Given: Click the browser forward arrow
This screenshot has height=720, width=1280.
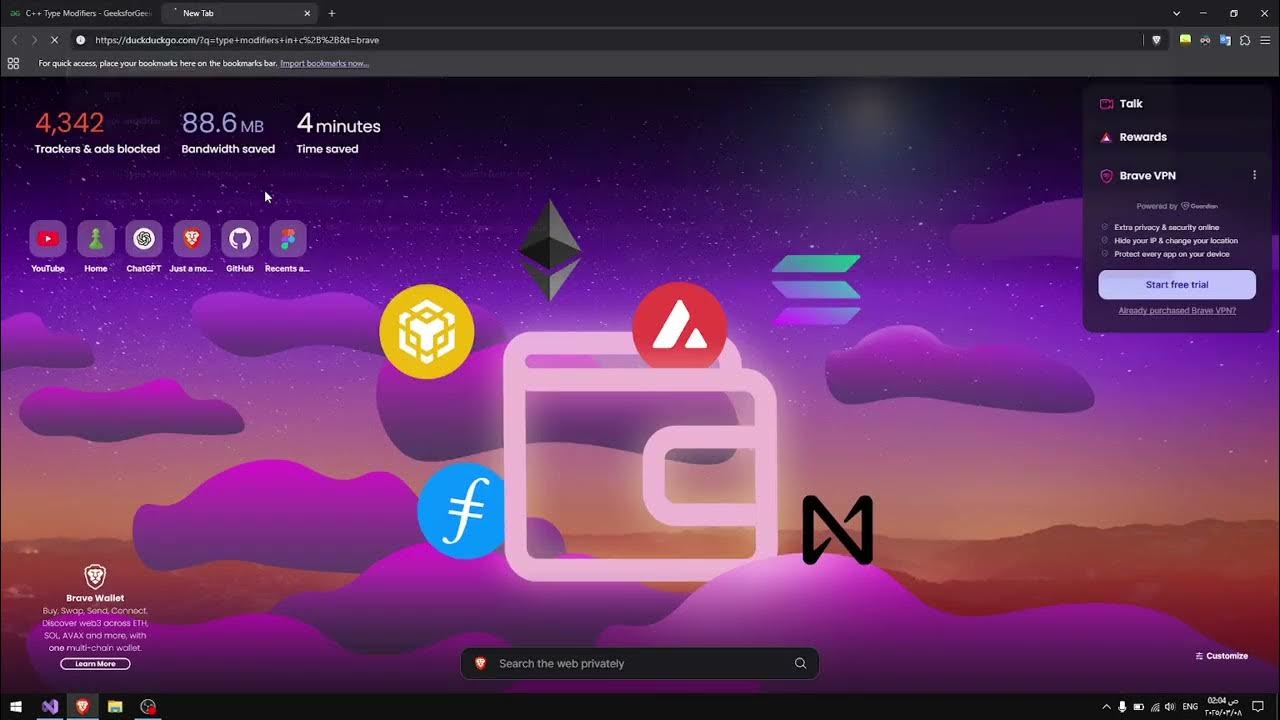Looking at the screenshot, I should (34, 40).
